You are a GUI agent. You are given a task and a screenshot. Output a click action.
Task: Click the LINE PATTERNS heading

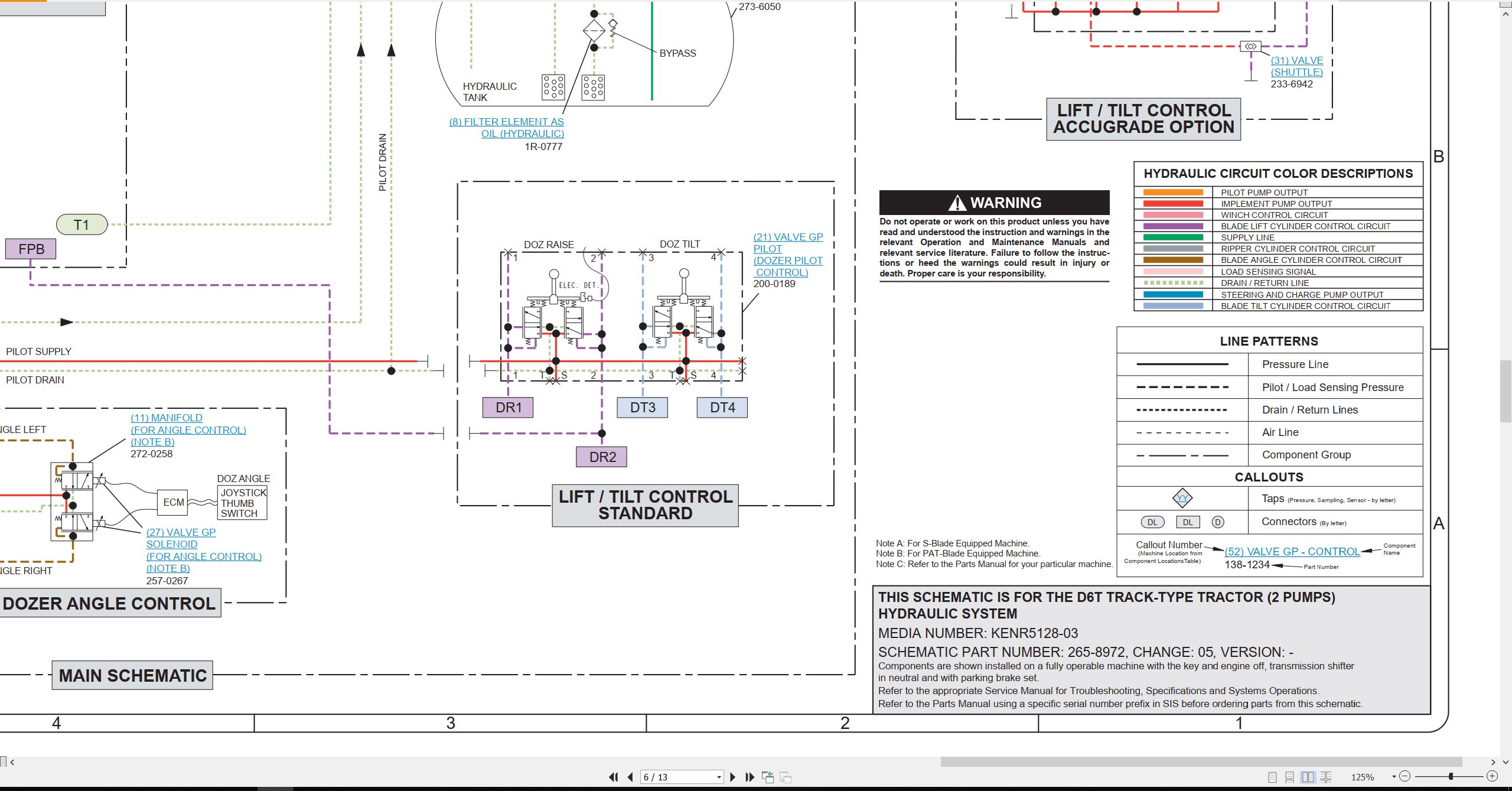pyautogui.click(x=1269, y=341)
